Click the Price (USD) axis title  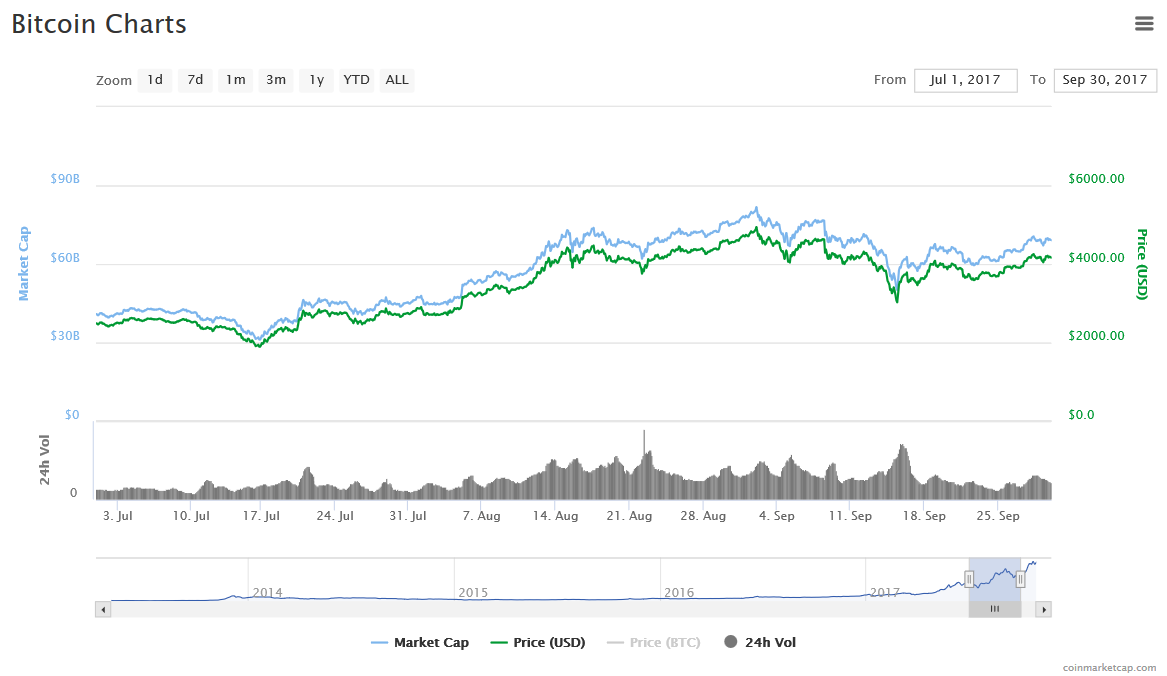click(1142, 264)
